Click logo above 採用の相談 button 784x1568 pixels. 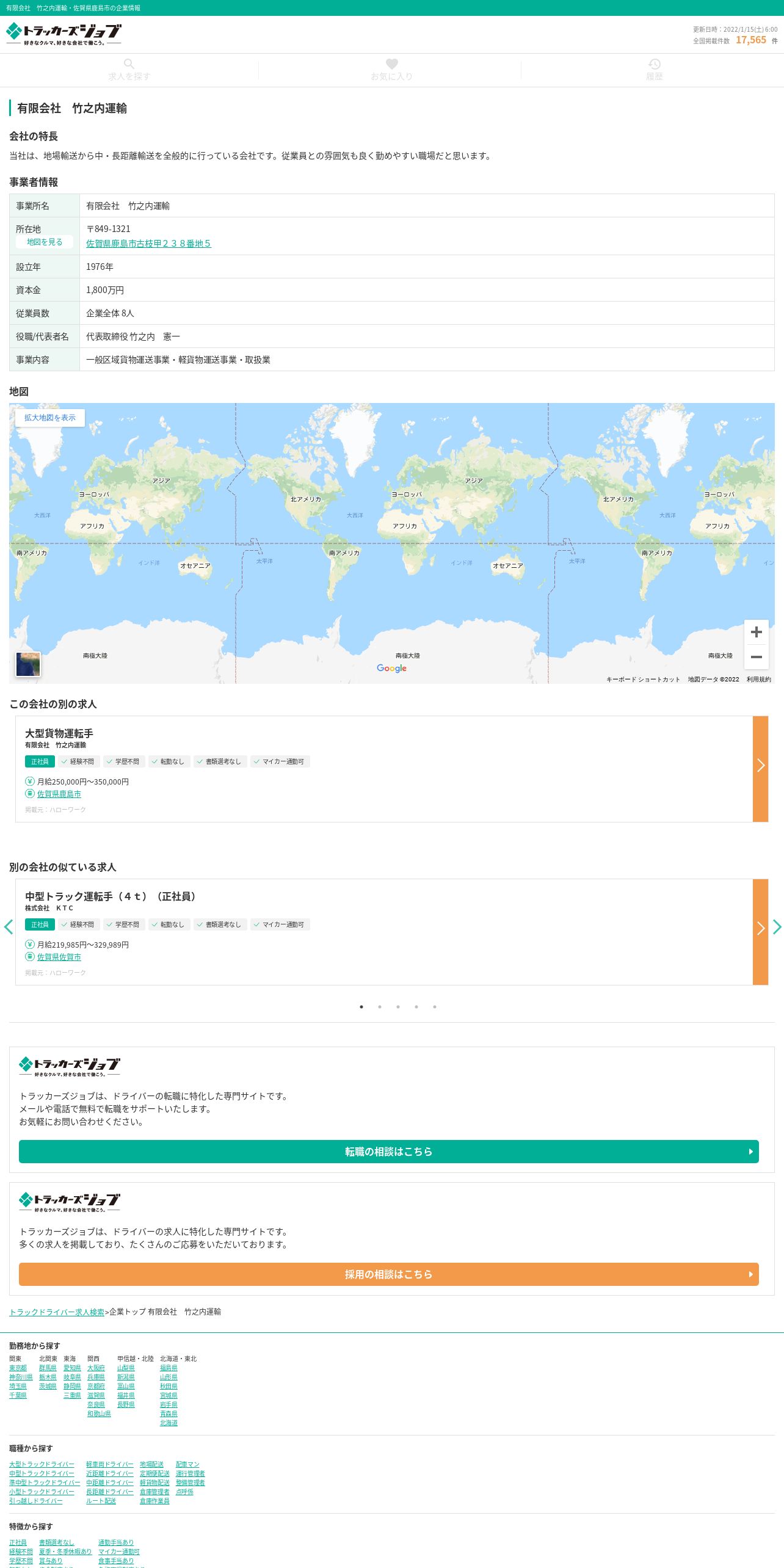(70, 1202)
